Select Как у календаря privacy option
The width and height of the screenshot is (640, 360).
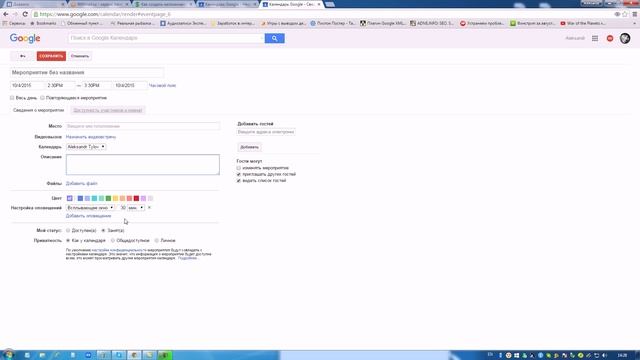pos(68,241)
